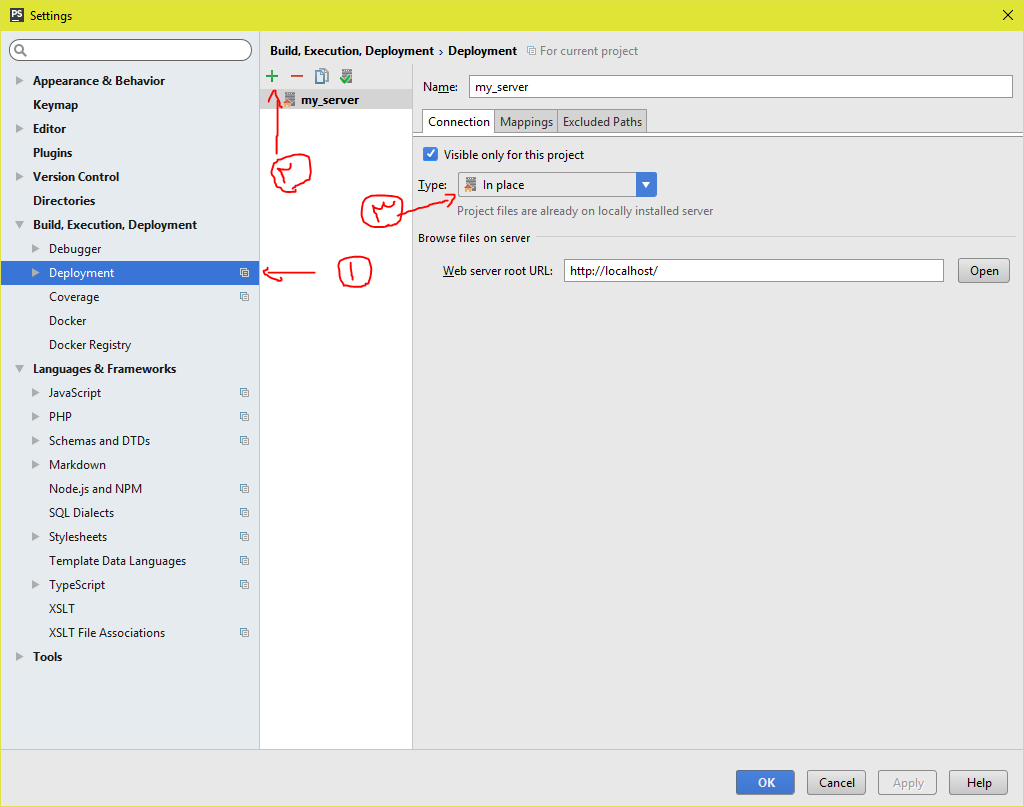Image resolution: width=1024 pixels, height=807 pixels.
Task: Add a new deployment server with plus icon
Action: pyautogui.click(x=272, y=76)
